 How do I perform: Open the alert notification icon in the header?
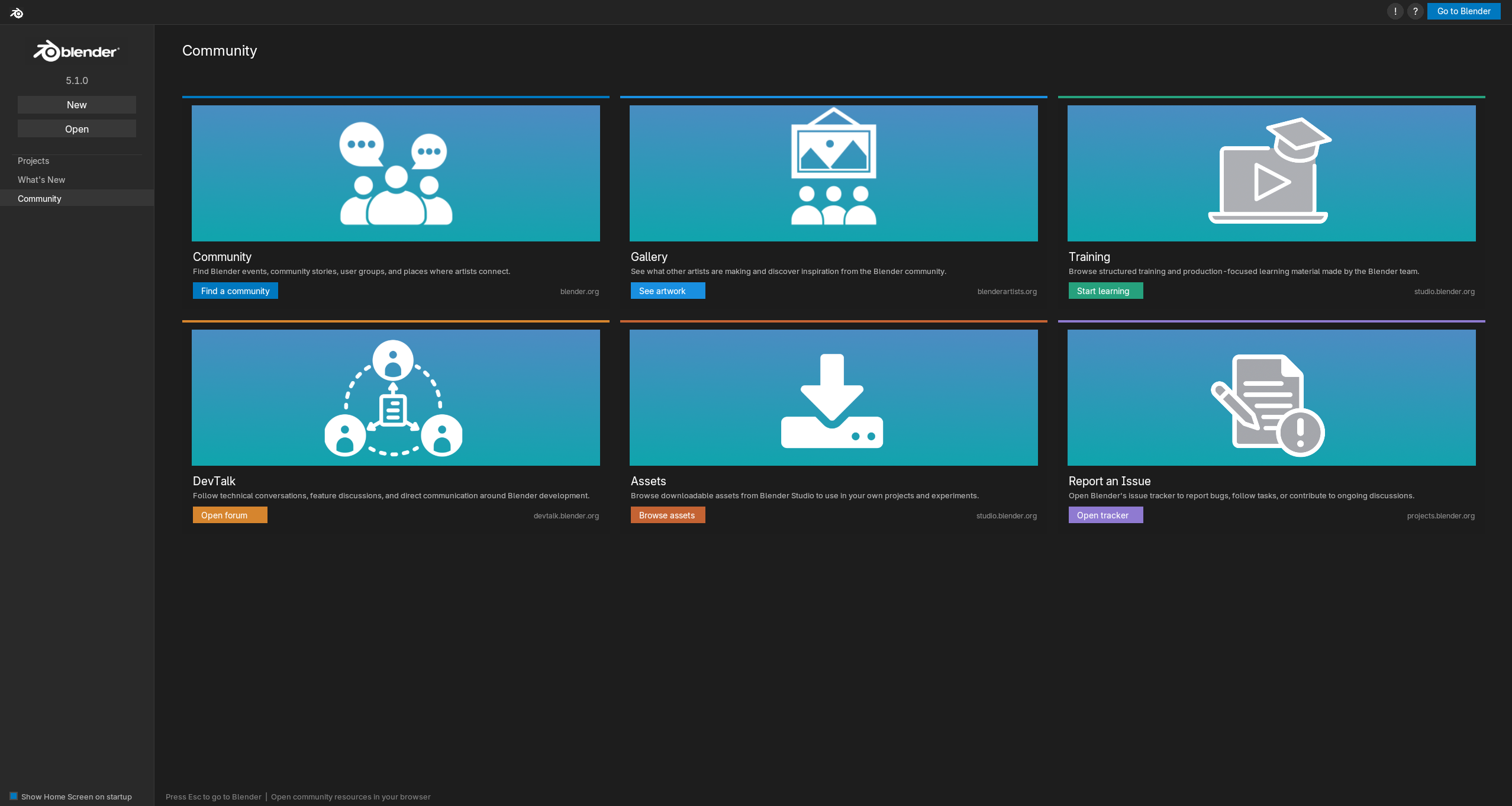(x=1395, y=11)
